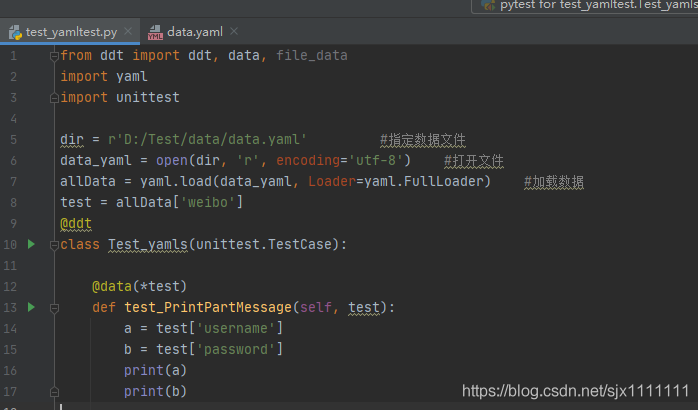The height and width of the screenshot is (410, 698).
Task: Click the pytest run configuration icon
Action: (x=488, y=5)
